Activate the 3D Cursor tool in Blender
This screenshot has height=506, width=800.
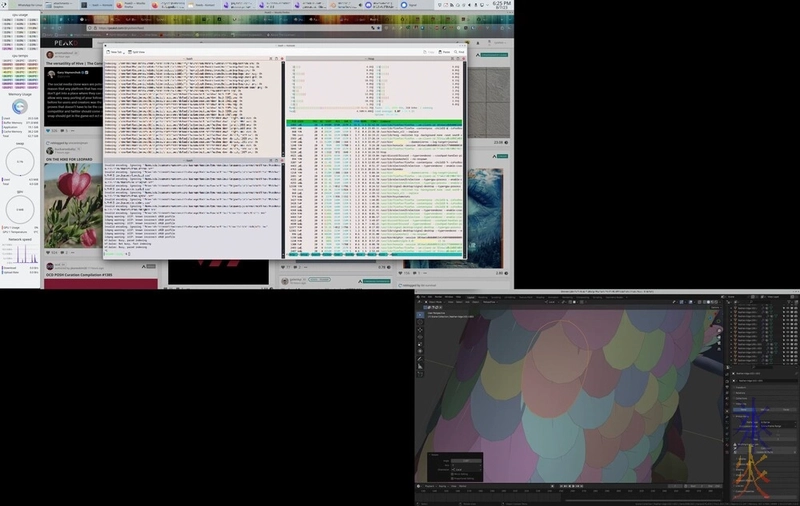420,320
